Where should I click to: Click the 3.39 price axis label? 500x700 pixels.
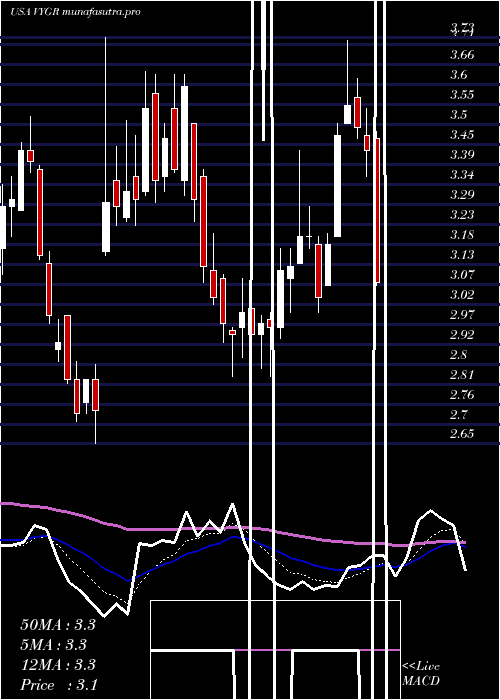coord(462,155)
